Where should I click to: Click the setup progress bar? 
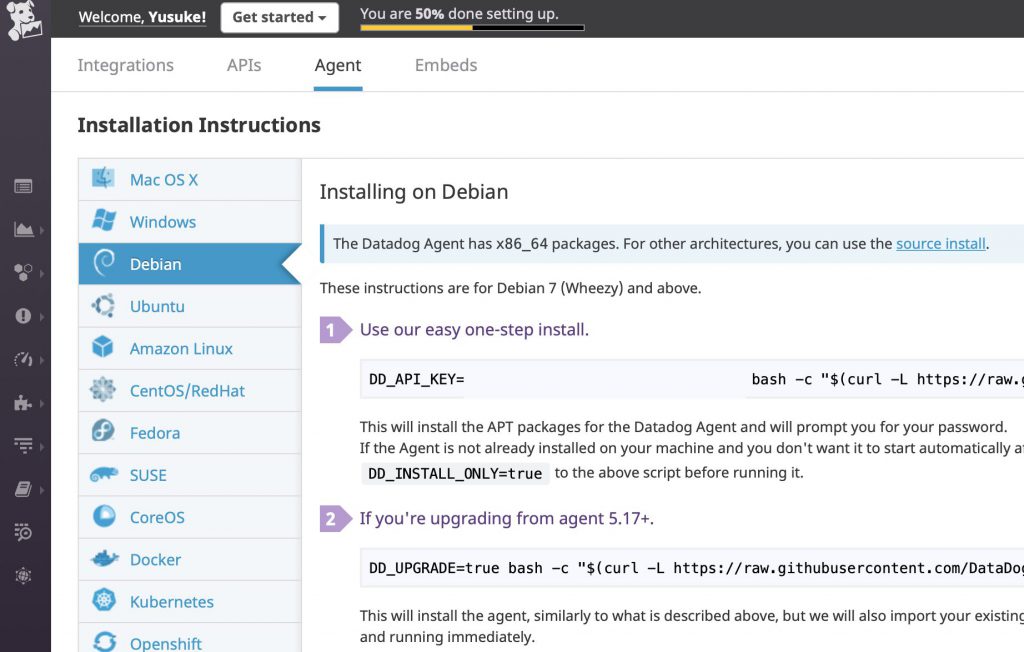pos(472,27)
